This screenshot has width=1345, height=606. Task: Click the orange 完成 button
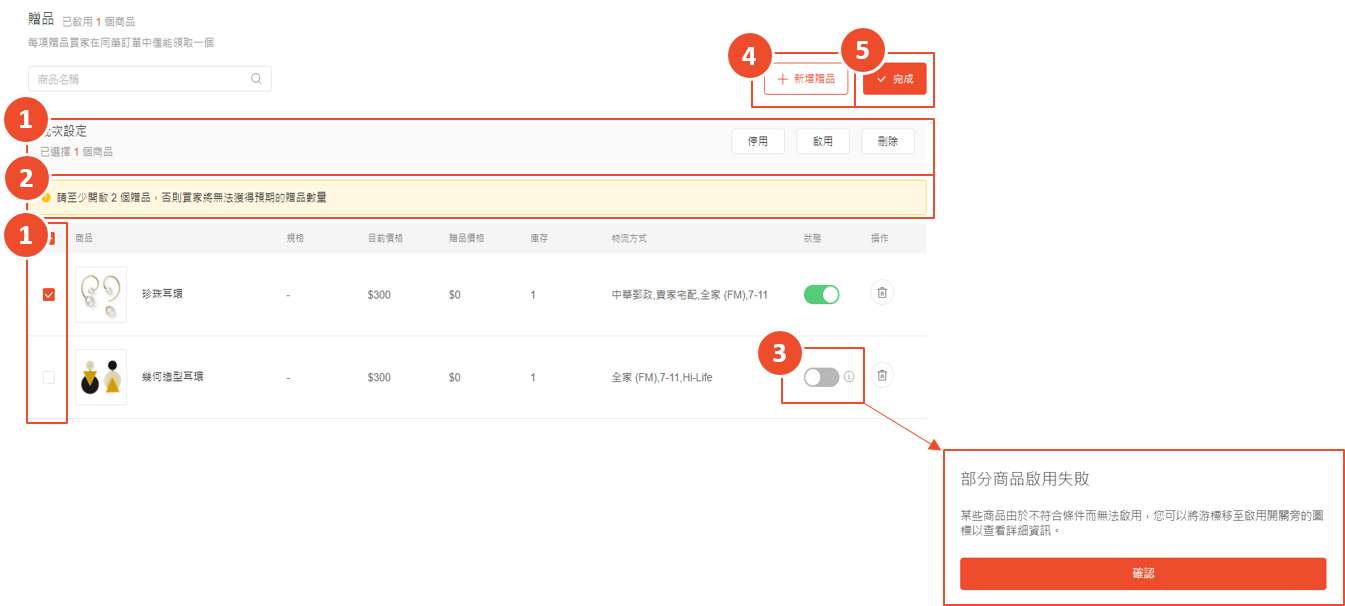tap(895, 79)
